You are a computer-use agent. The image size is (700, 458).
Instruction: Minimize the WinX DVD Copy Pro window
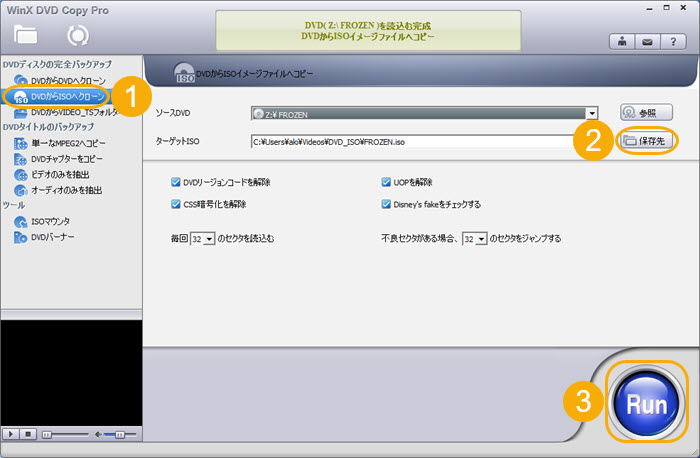(650, 8)
